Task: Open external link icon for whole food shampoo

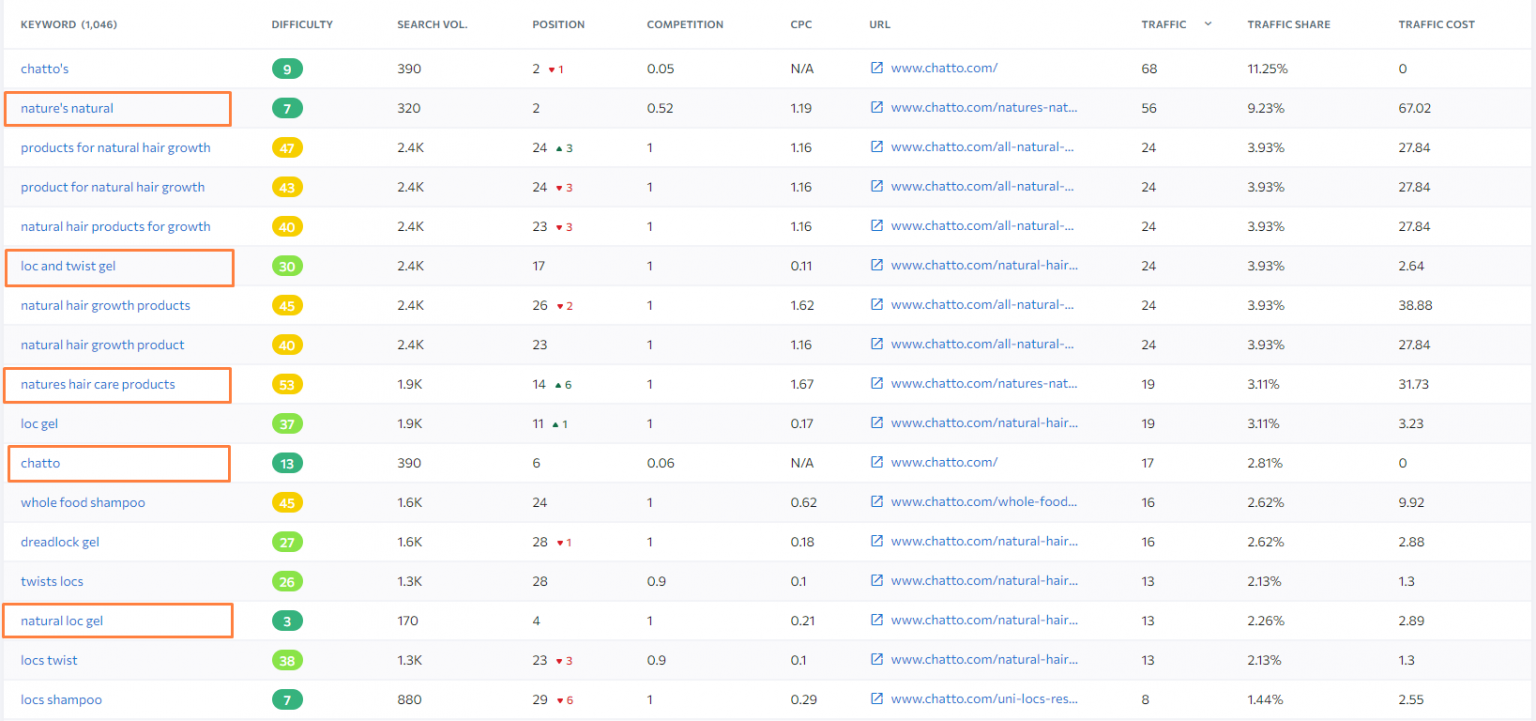Action: 877,502
